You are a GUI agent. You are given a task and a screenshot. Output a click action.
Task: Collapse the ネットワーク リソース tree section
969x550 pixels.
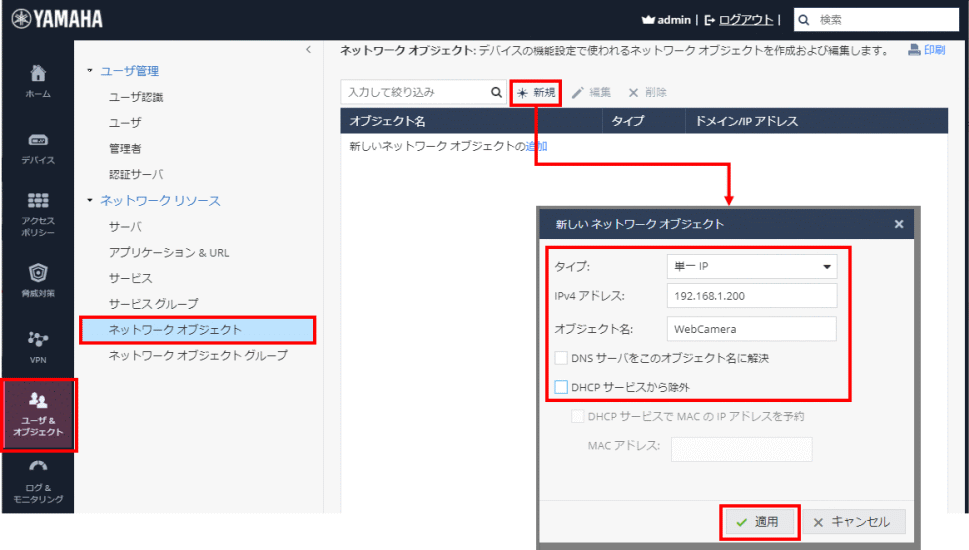(90, 201)
